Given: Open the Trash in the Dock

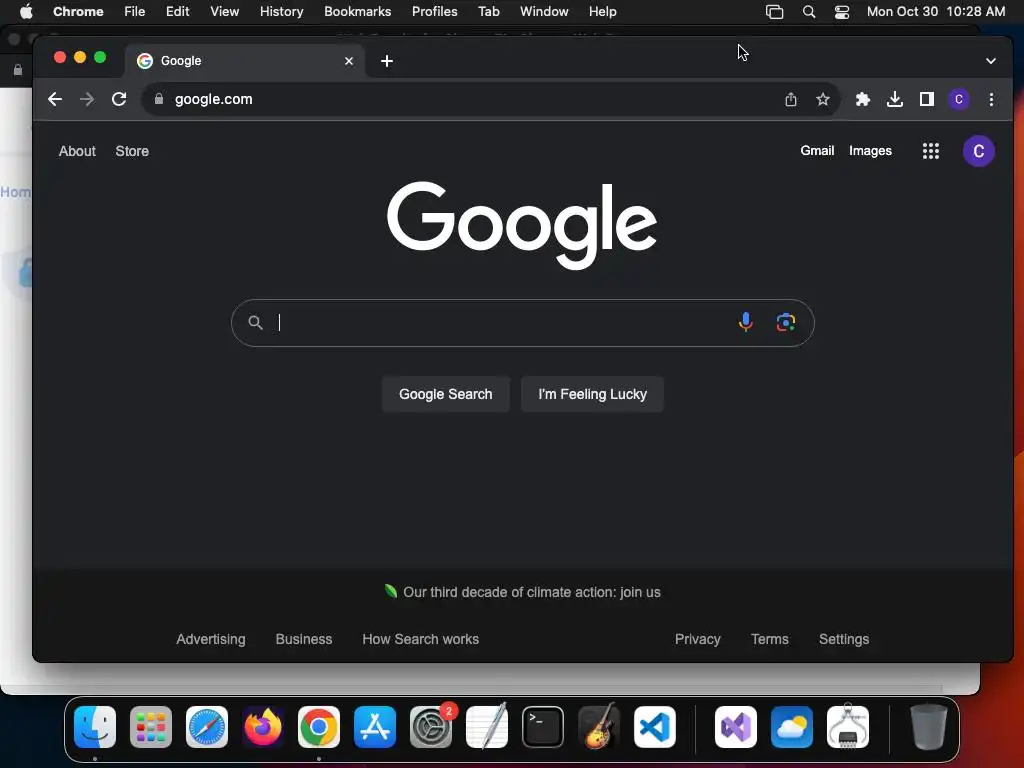Looking at the screenshot, I should [x=928, y=727].
